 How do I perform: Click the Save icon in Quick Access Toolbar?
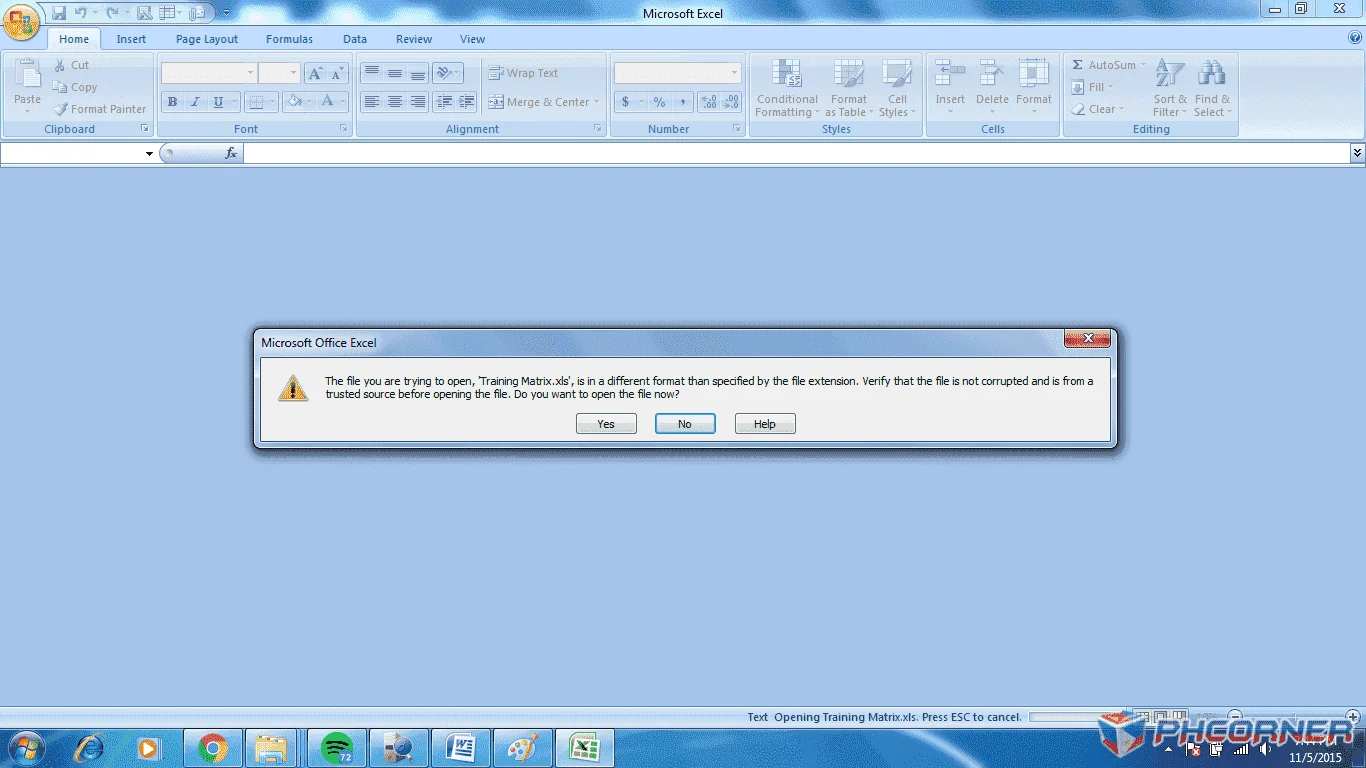[59, 13]
